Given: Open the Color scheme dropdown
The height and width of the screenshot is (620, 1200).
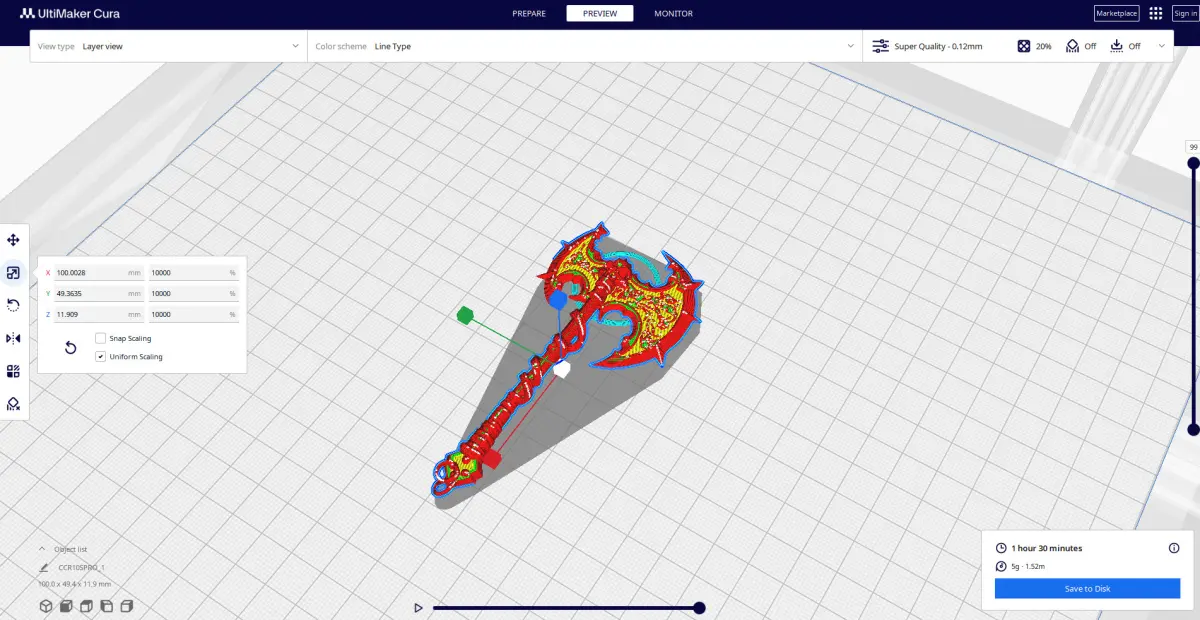Looking at the screenshot, I should click(585, 46).
